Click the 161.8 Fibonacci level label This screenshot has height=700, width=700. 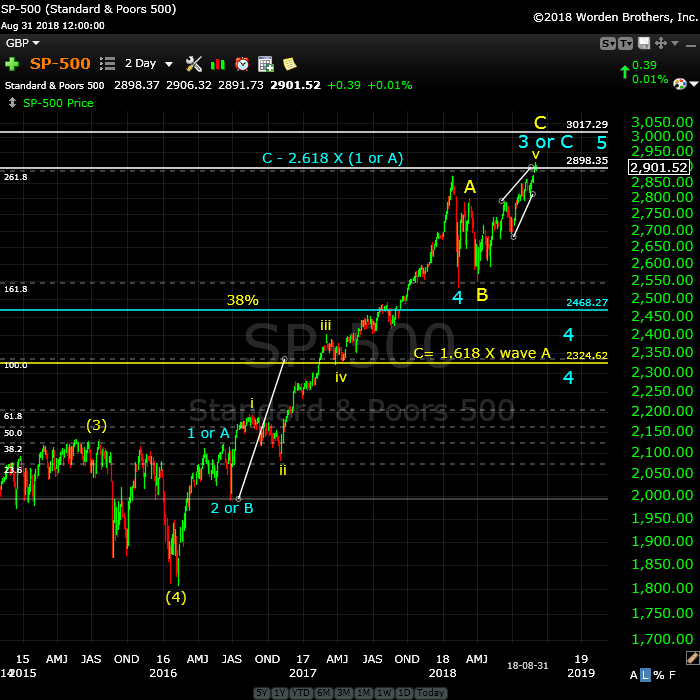(16, 289)
